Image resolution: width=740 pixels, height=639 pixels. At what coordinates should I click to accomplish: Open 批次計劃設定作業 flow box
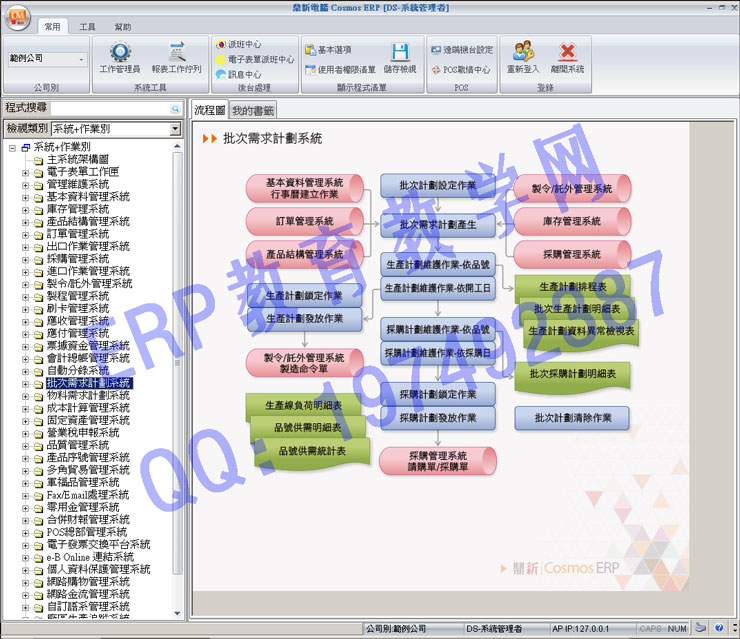[438, 185]
